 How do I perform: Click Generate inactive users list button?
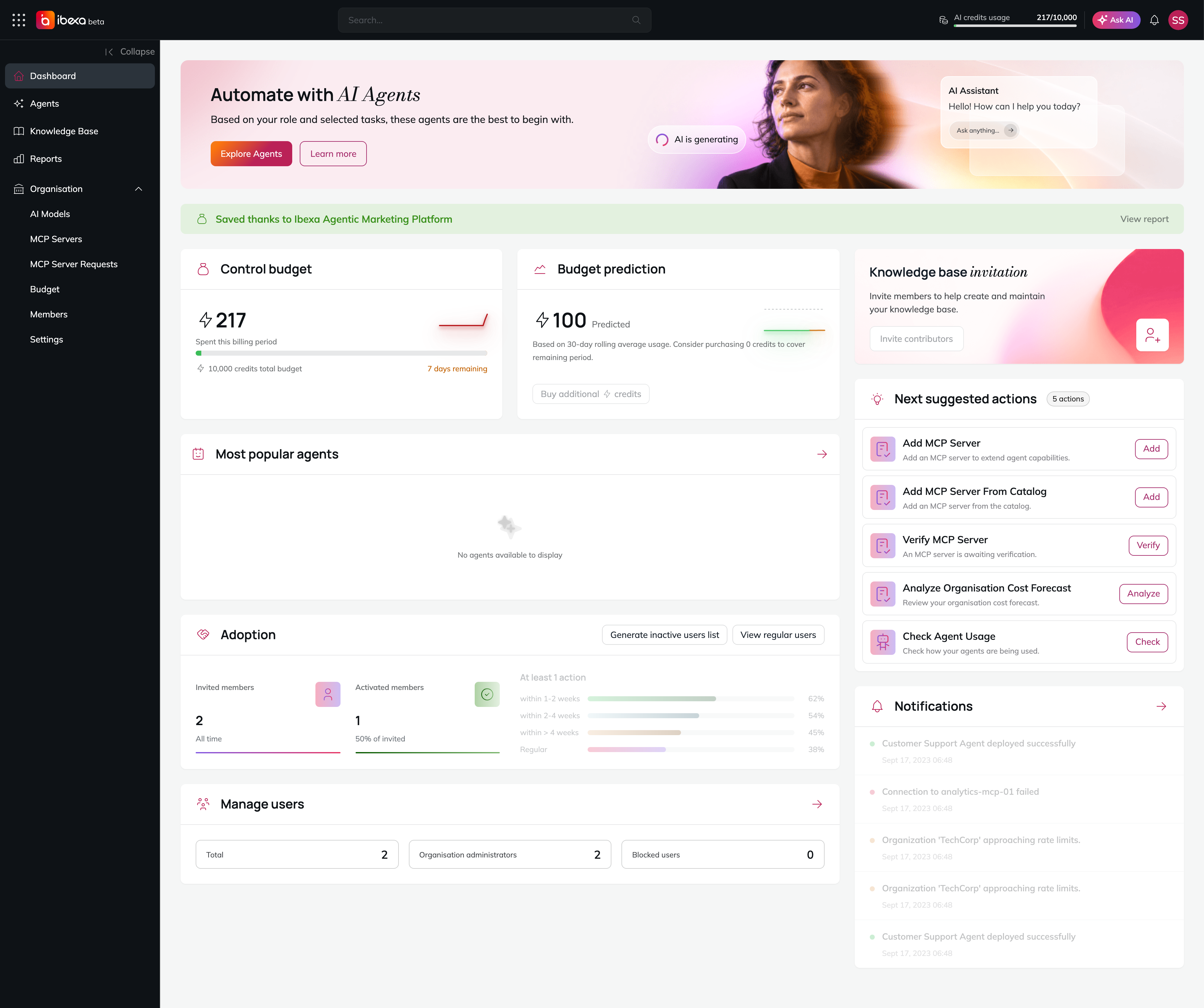(x=664, y=635)
